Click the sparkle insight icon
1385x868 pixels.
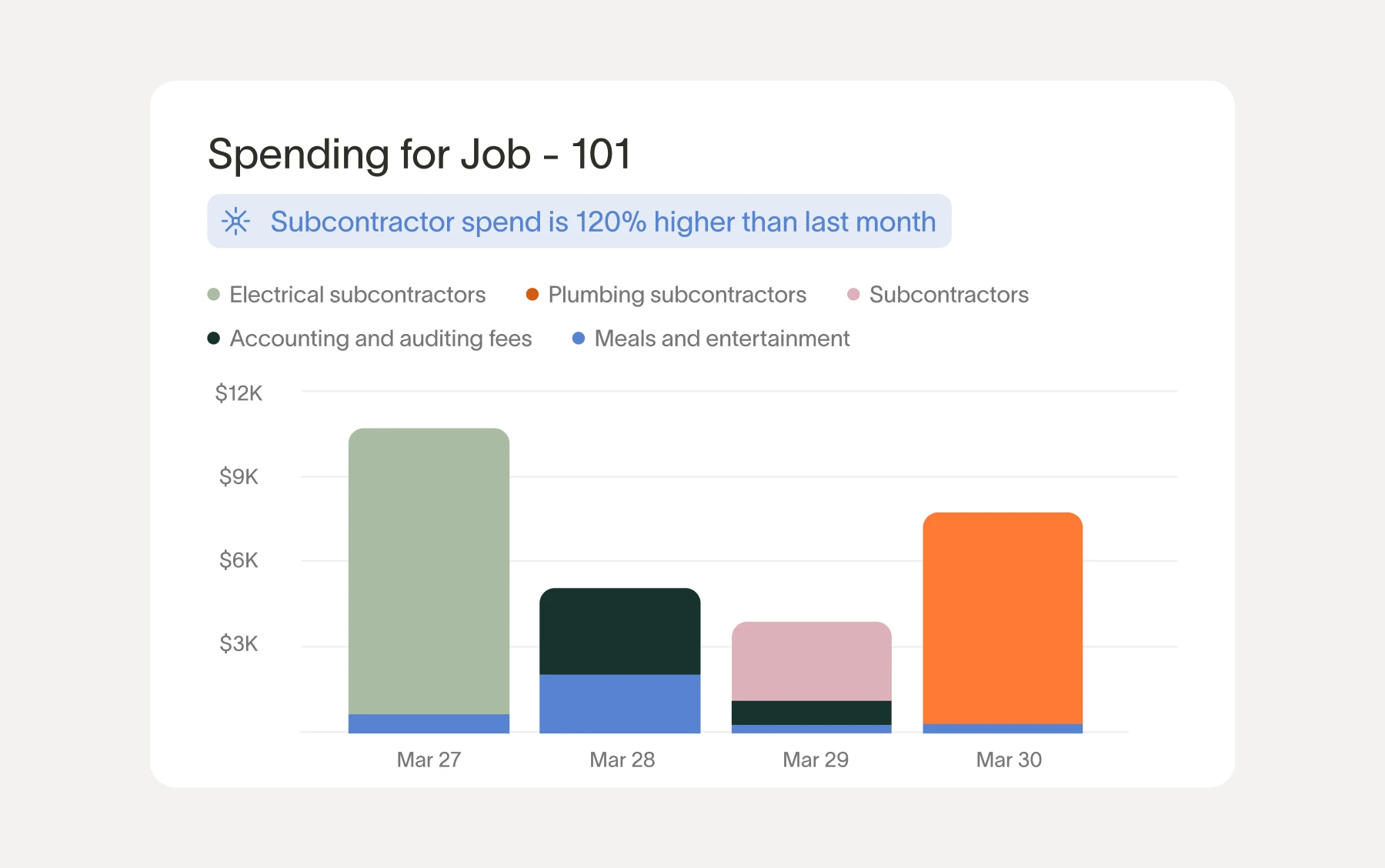click(x=235, y=222)
